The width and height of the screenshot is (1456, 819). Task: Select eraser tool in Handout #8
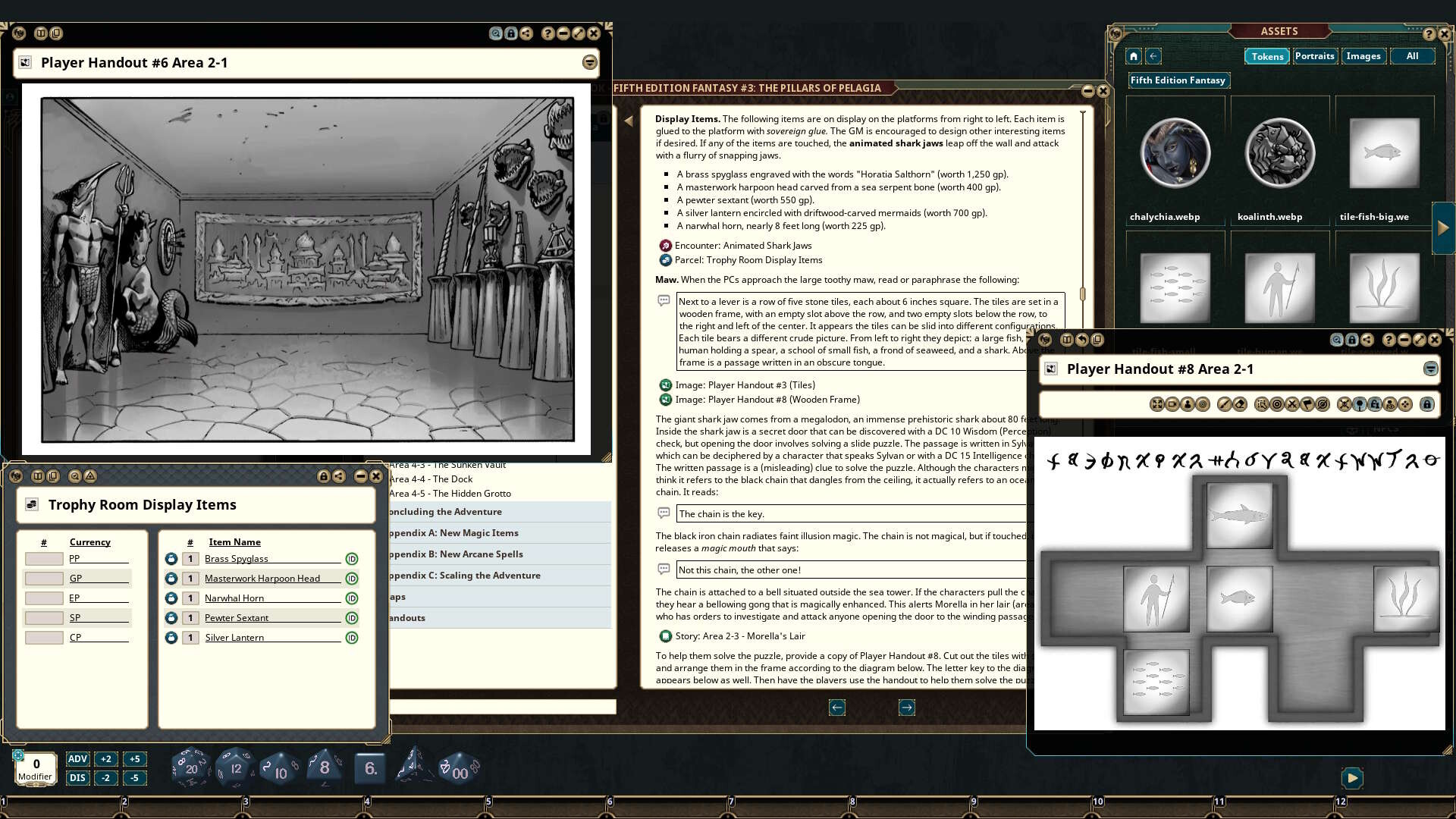tap(1240, 404)
